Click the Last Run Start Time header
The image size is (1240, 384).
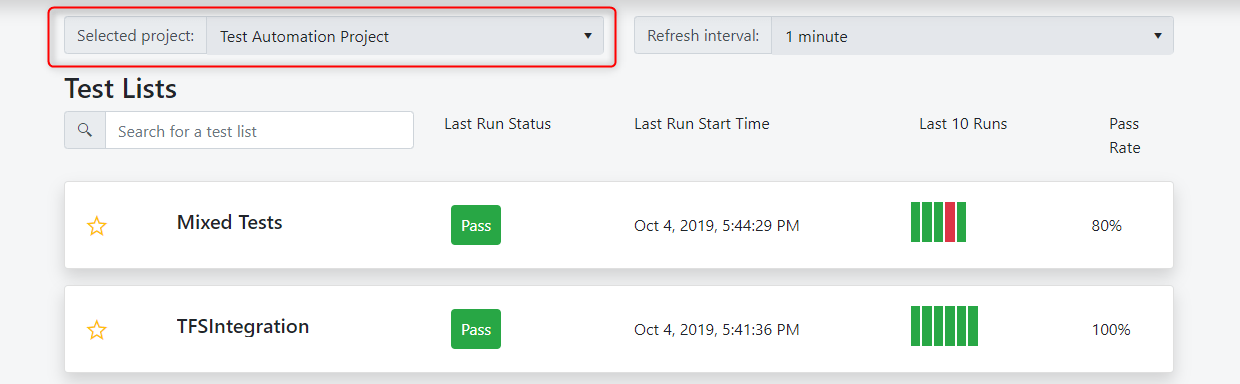coord(702,124)
